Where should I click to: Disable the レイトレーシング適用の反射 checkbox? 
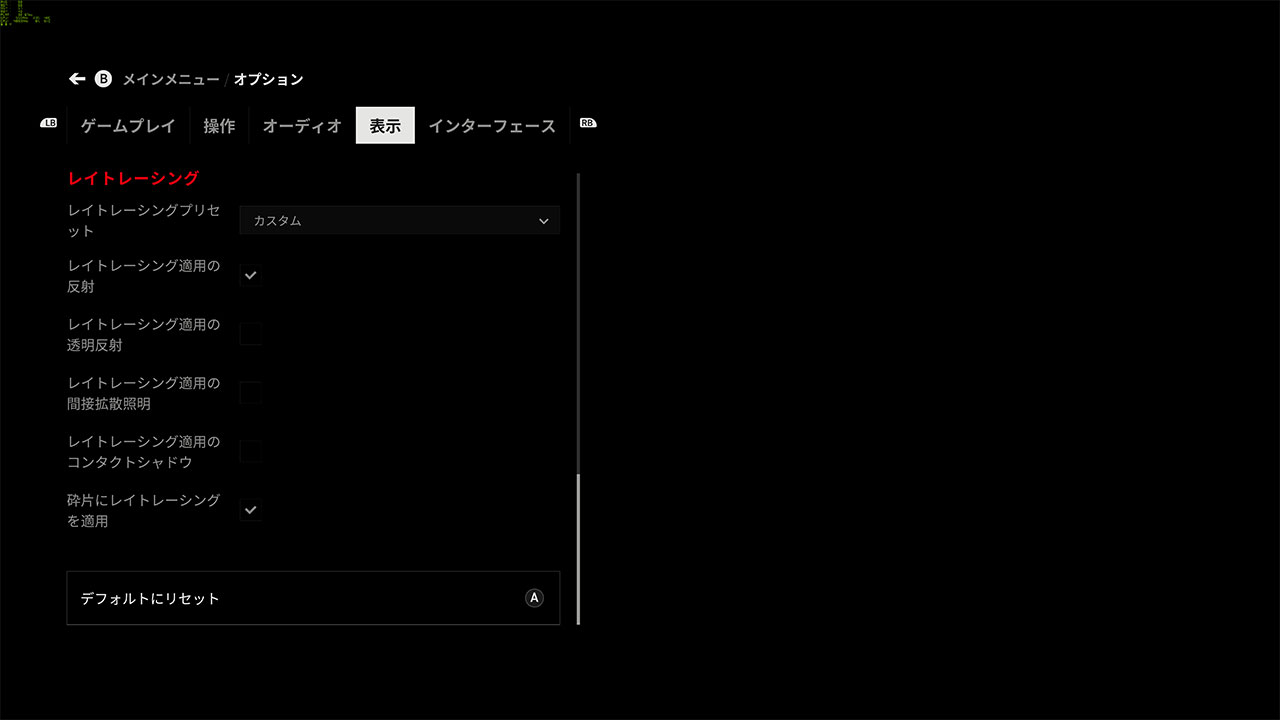(251, 275)
